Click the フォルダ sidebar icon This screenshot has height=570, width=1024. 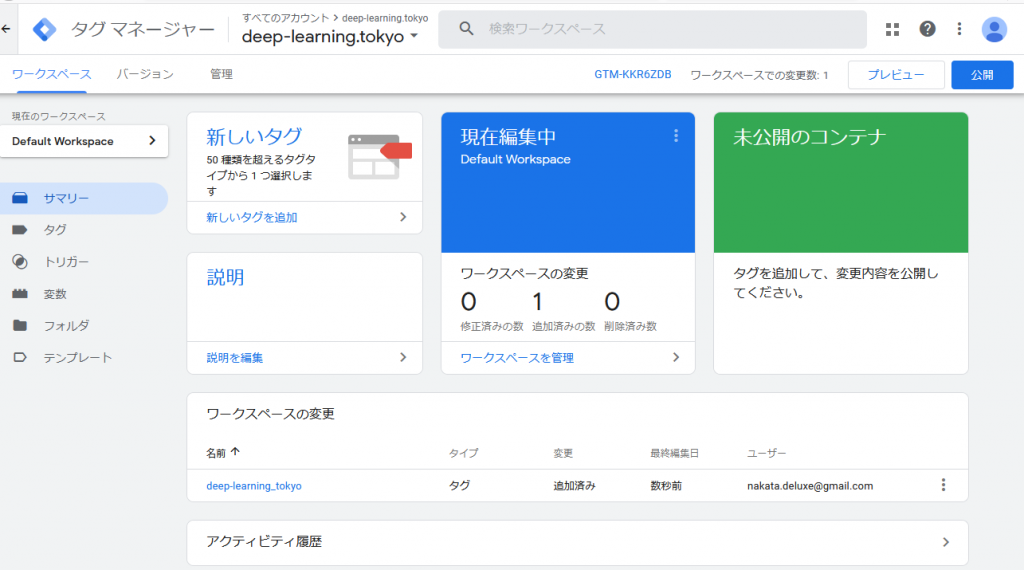20,325
